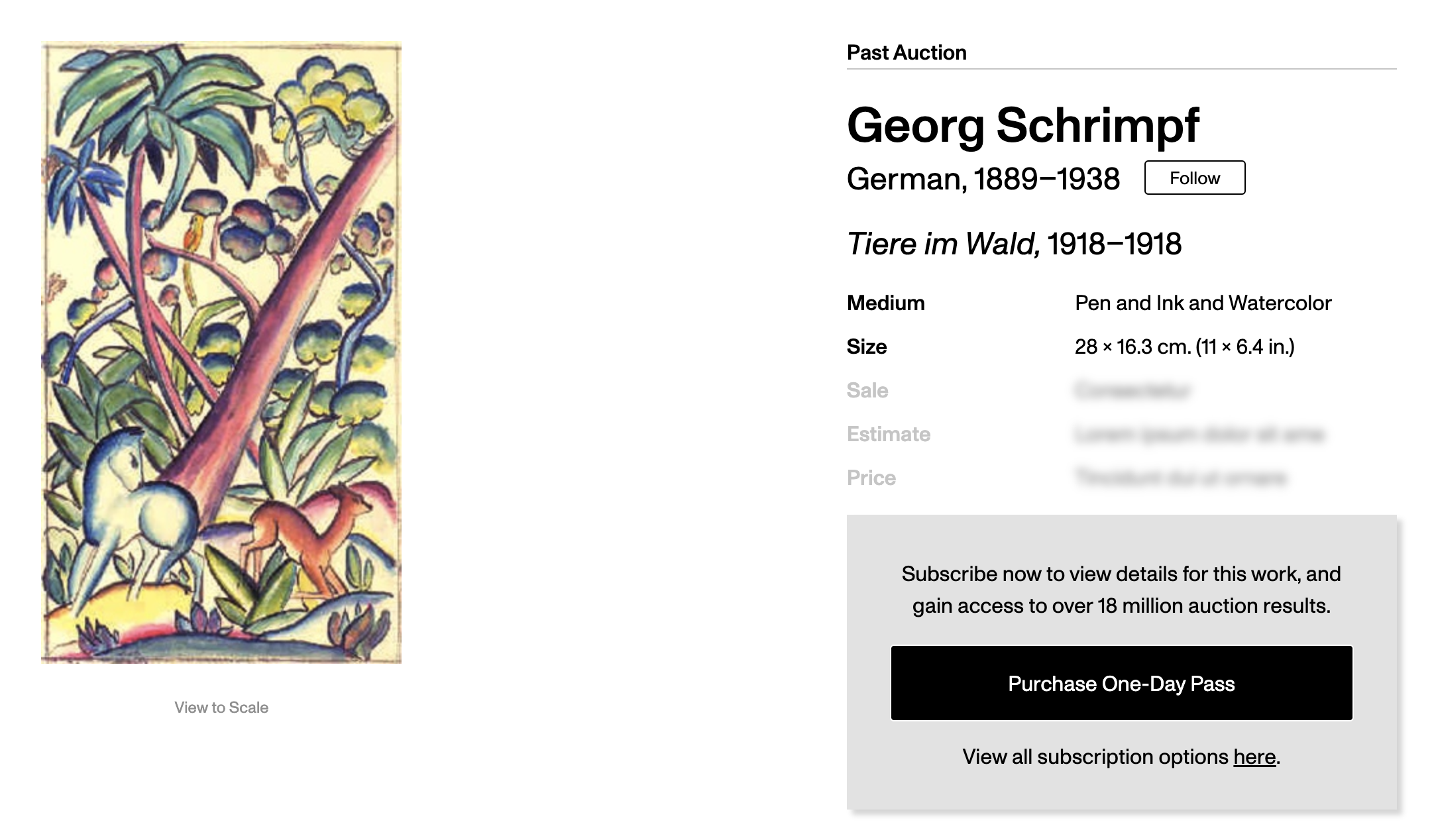Image resolution: width=1434 pixels, height=840 pixels.
Task: Click the greyed-out Price label
Action: (871, 478)
